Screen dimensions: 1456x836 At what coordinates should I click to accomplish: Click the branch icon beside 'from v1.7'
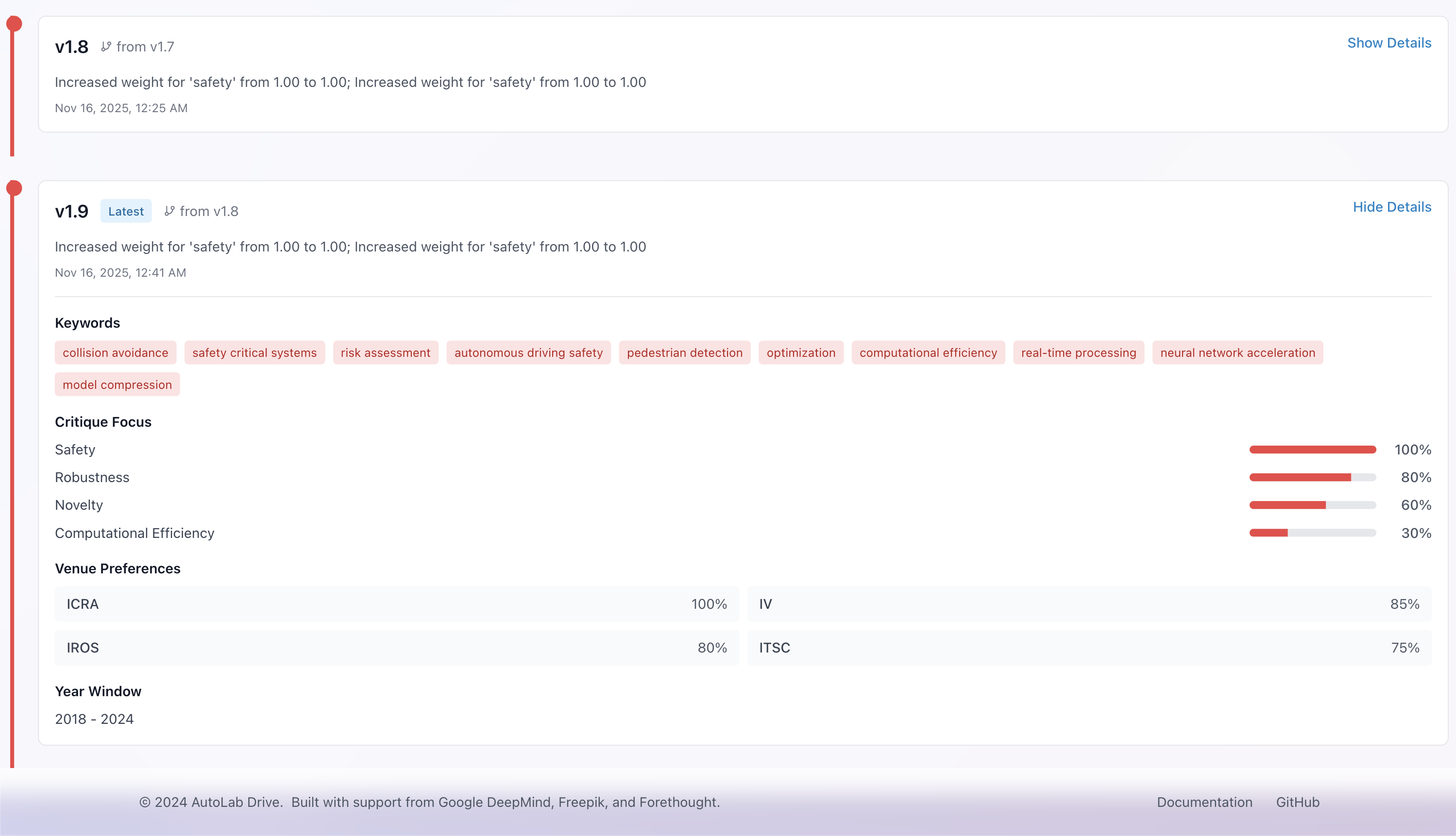pyautogui.click(x=106, y=47)
